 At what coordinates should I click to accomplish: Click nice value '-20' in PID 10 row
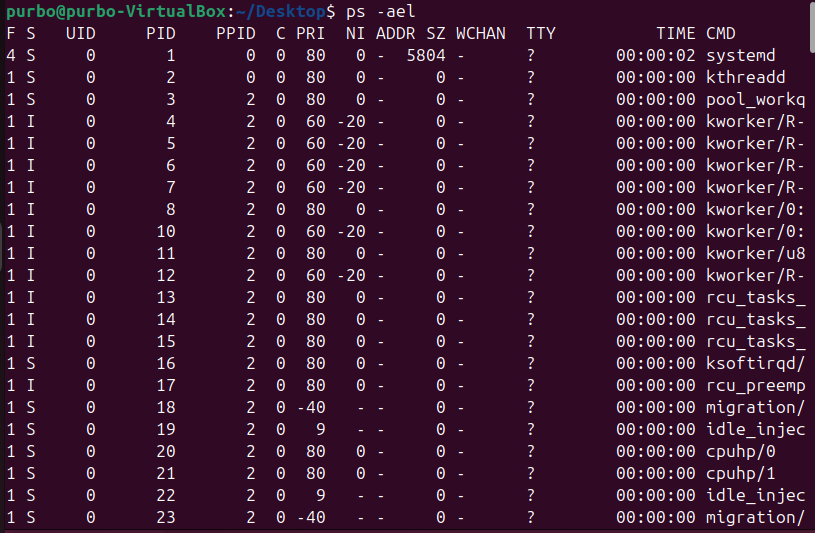click(x=351, y=231)
